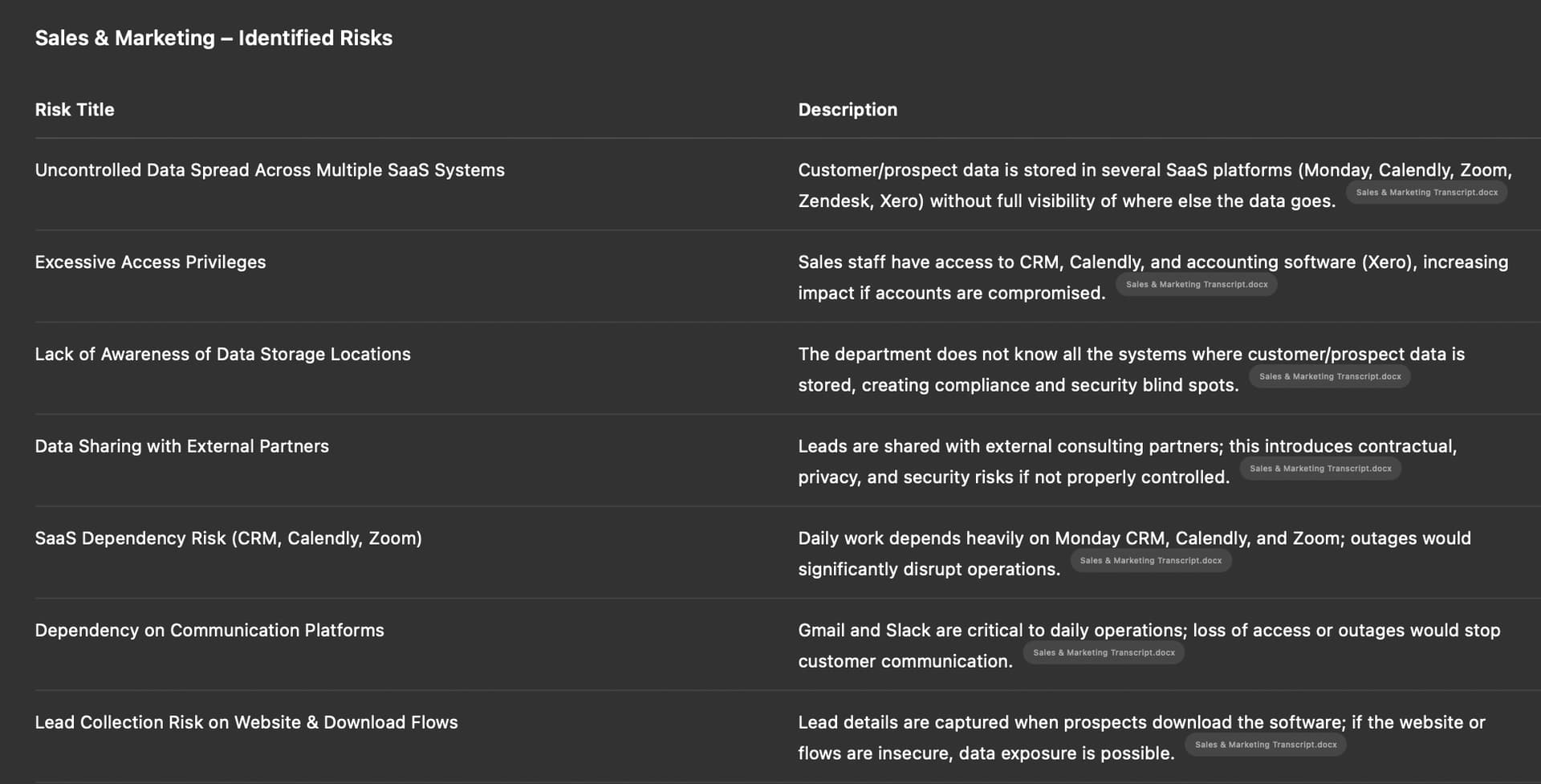Open transcript citation in Excessive Access Privileges row
1541x784 pixels.
[1196, 285]
